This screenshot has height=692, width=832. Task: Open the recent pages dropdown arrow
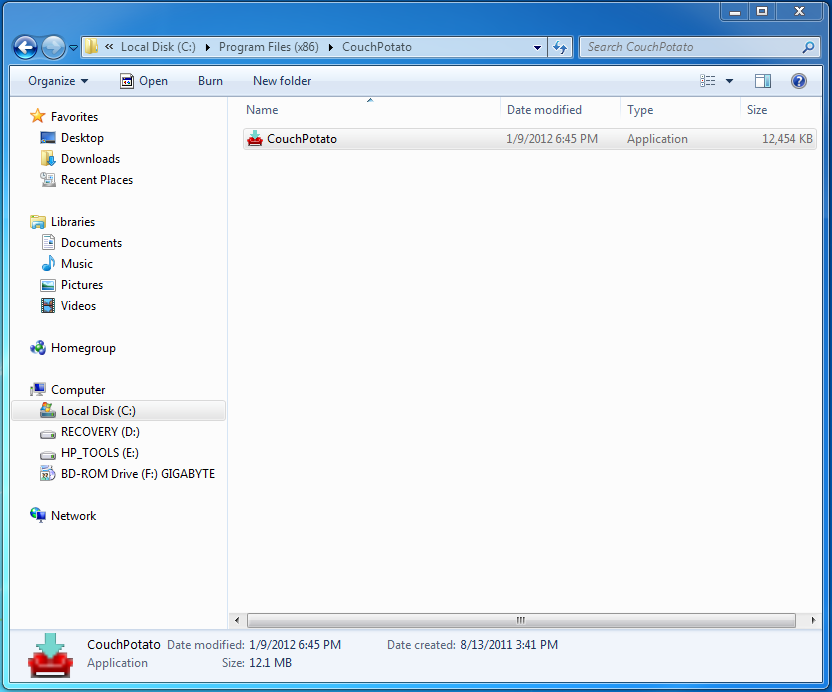tap(74, 48)
